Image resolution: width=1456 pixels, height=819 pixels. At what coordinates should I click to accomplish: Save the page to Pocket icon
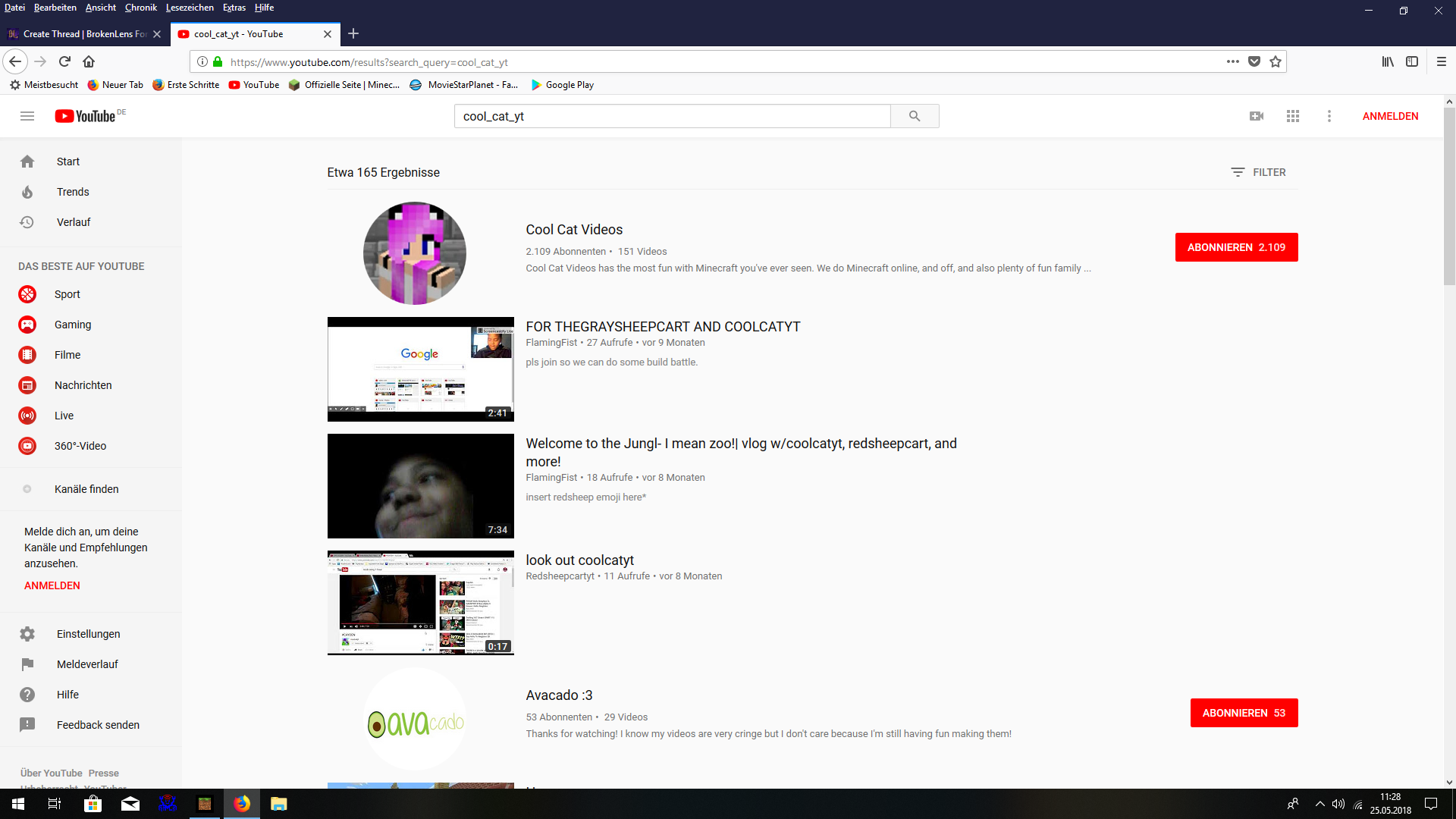[x=1254, y=61]
